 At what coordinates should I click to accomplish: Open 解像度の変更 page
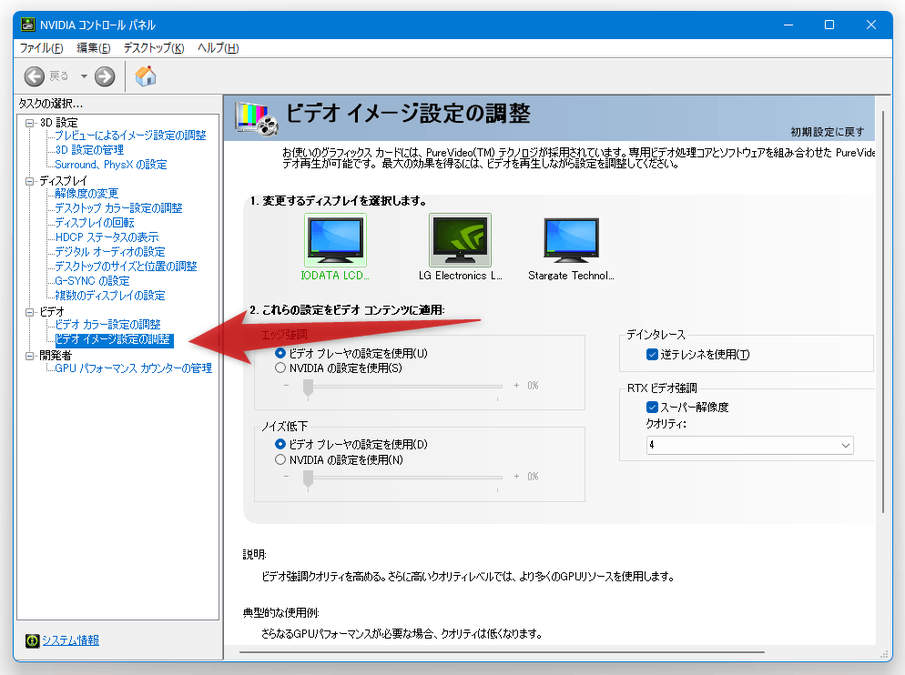tap(87, 193)
